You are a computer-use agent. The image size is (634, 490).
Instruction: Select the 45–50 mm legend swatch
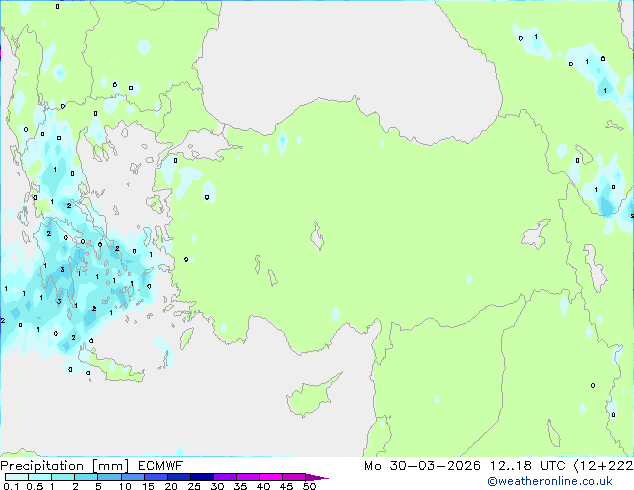click(x=294, y=477)
